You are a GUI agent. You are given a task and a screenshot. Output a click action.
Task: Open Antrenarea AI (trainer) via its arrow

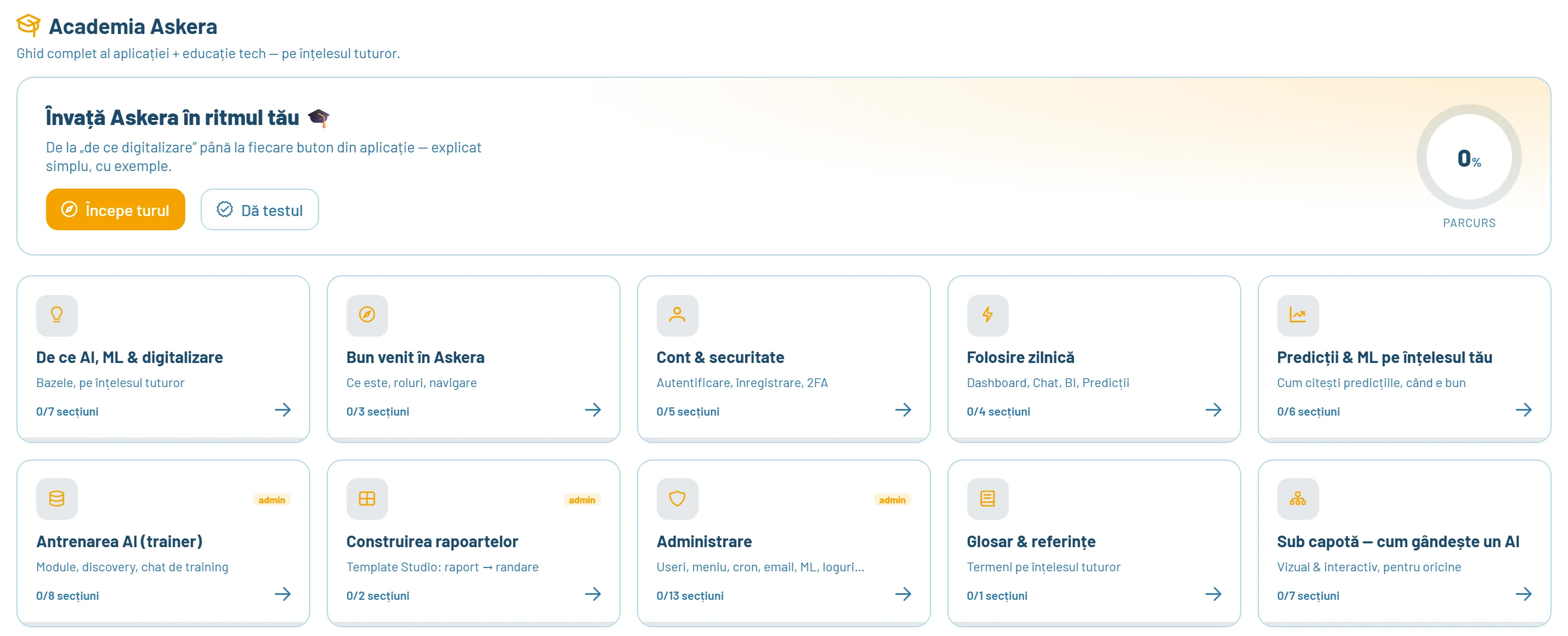[282, 594]
